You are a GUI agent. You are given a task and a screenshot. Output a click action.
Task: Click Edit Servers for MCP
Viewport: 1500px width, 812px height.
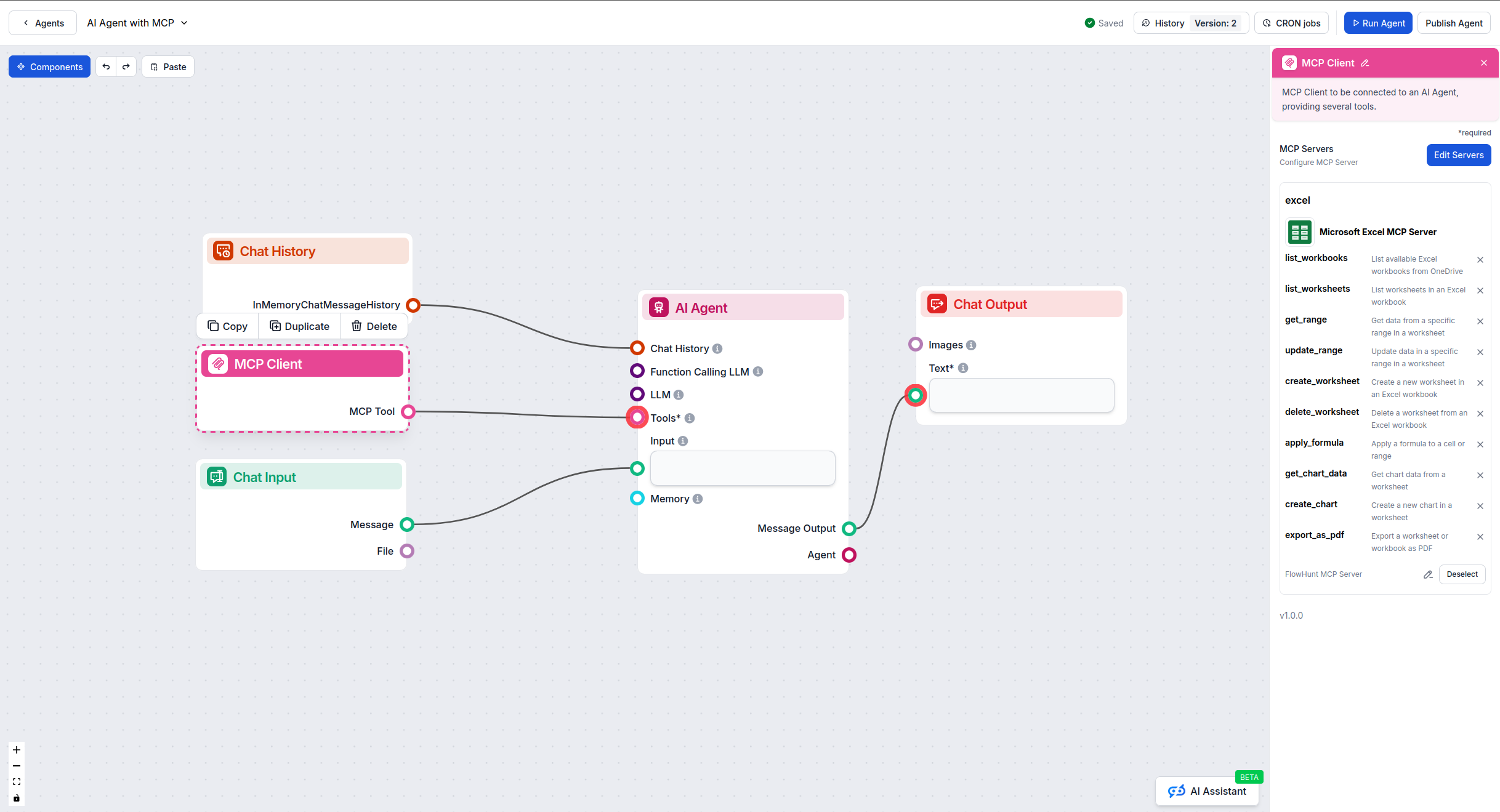[1458, 155]
